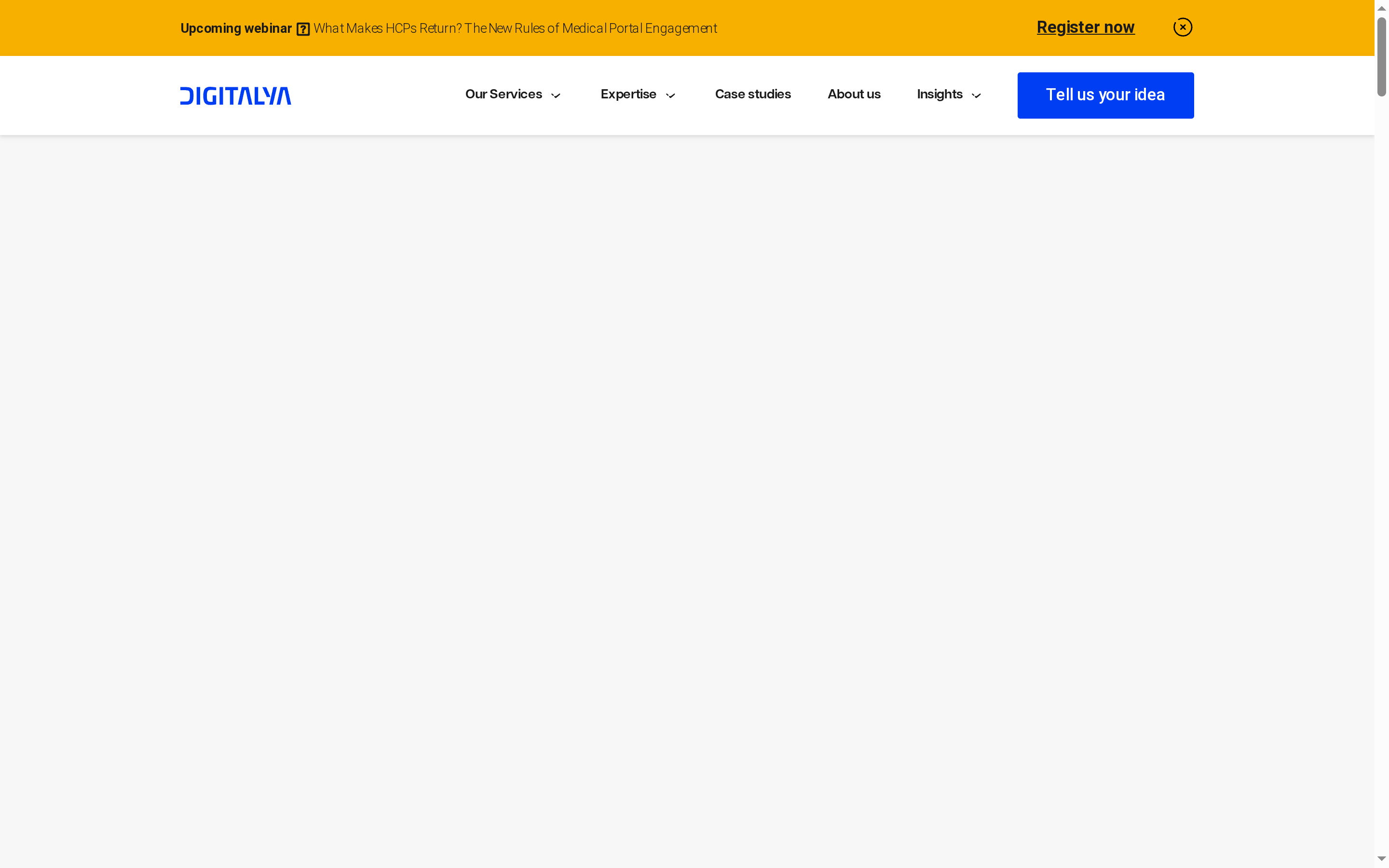Expand the Expertise dropdown menu
Viewport: 1389px width, 868px height.
coord(628,94)
